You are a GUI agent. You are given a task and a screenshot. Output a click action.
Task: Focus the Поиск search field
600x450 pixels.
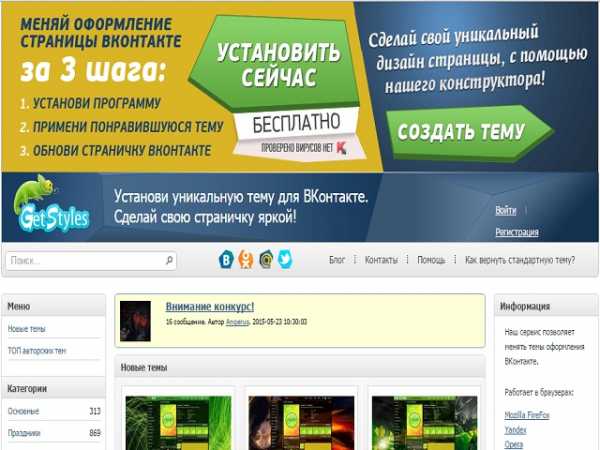[x=91, y=261]
